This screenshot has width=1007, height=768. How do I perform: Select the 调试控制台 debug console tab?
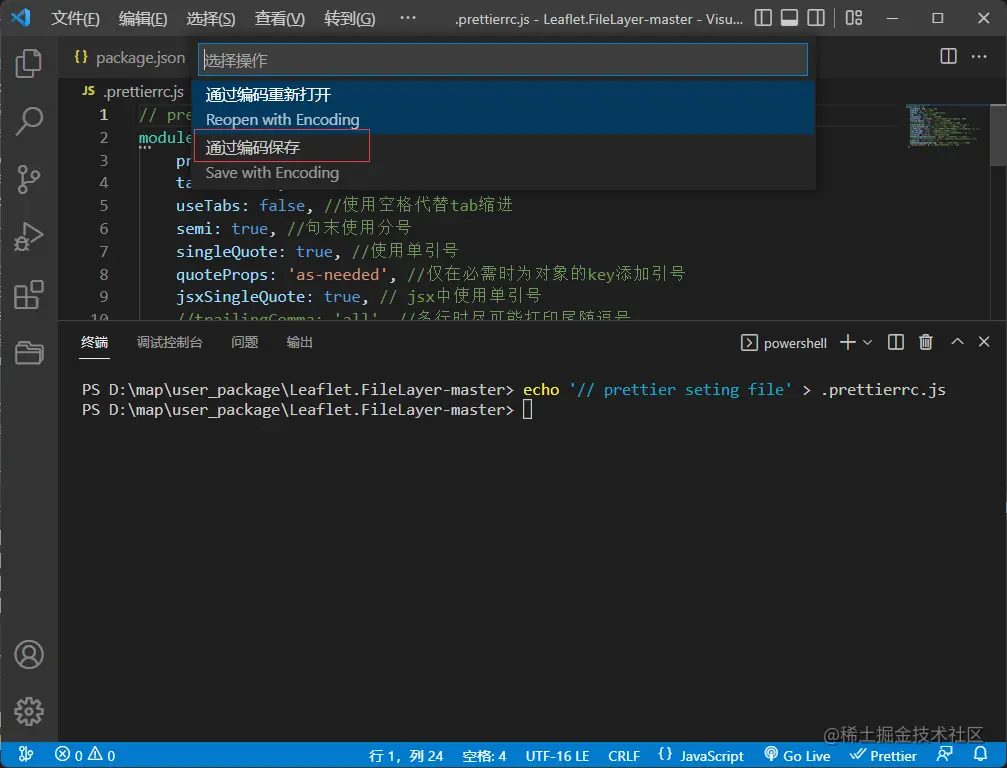(x=170, y=342)
